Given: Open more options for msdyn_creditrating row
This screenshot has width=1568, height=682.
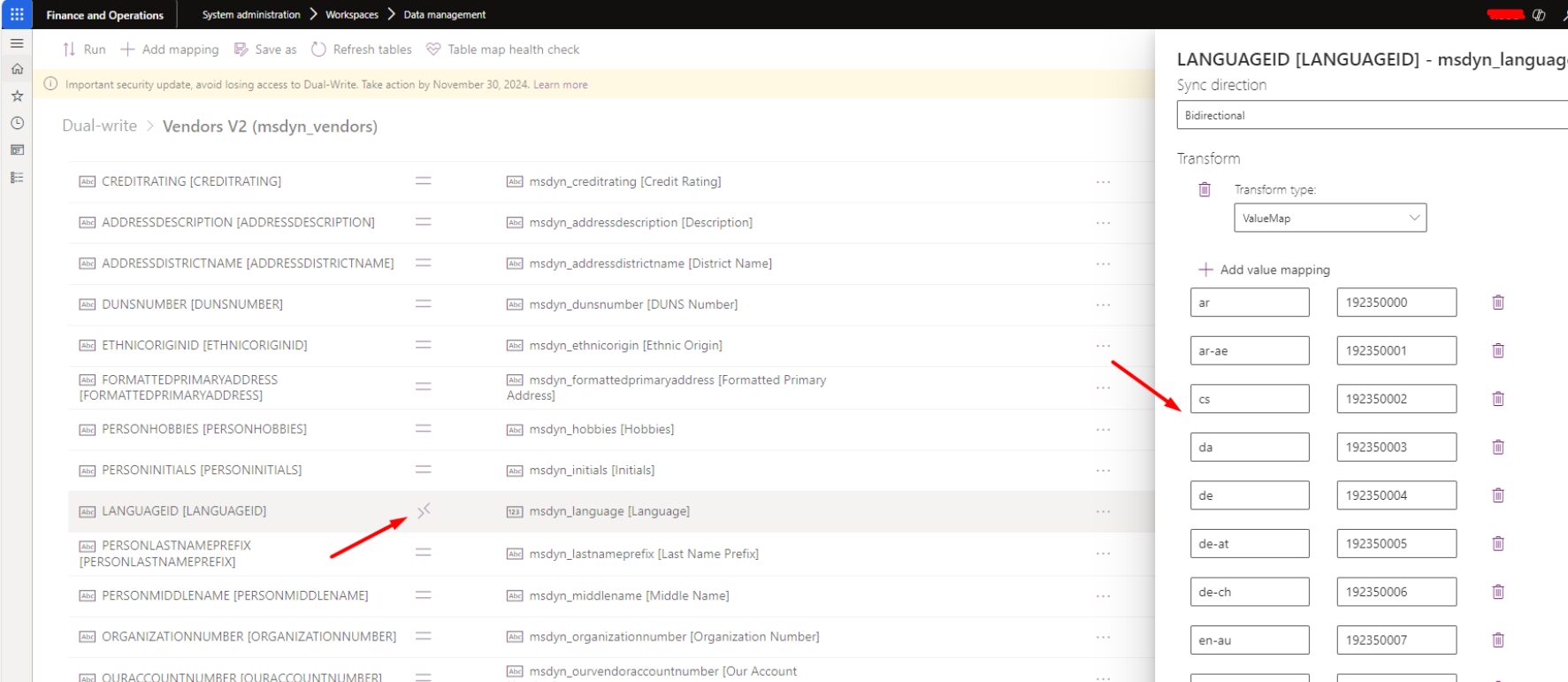Looking at the screenshot, I should coord(1103,181).
